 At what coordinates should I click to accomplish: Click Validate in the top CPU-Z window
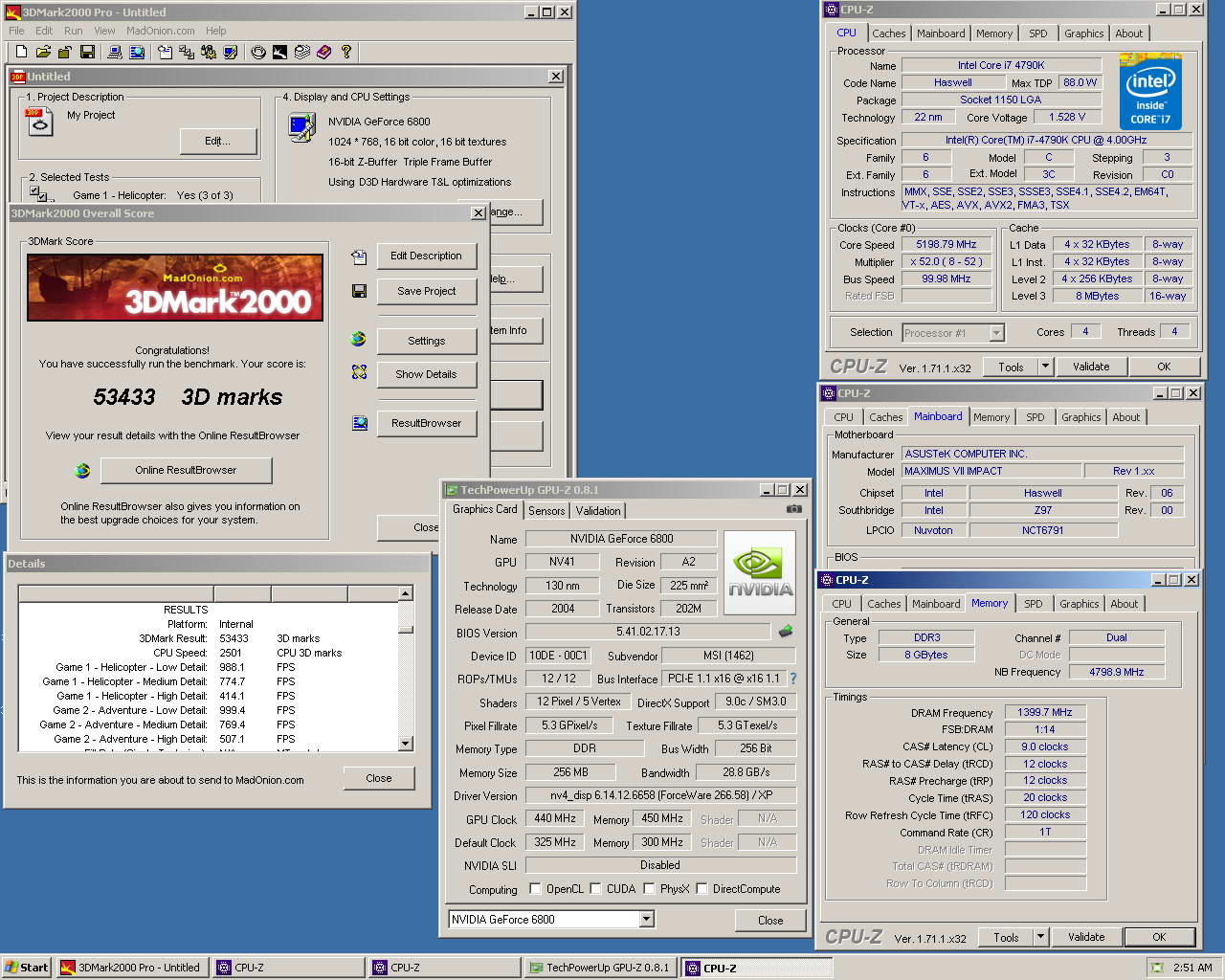tap(1091, 367)
